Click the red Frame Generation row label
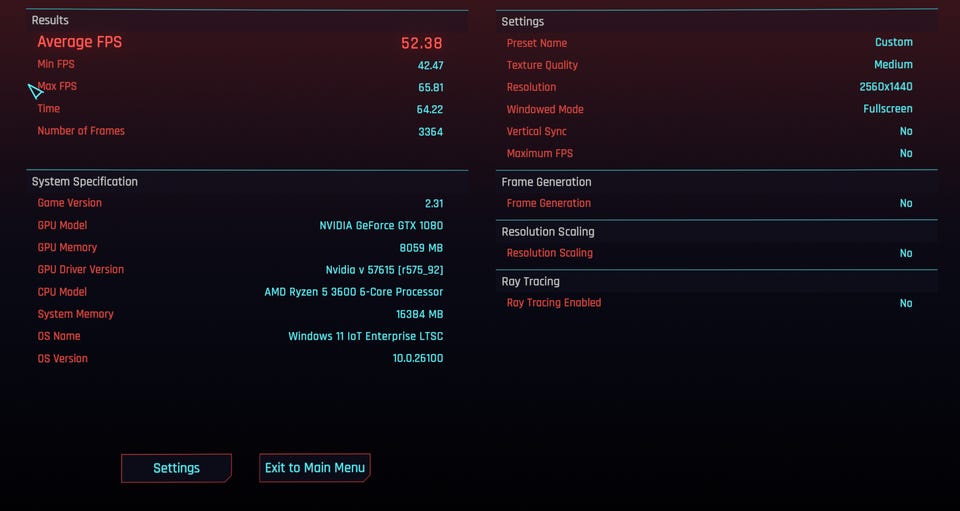 549,203
